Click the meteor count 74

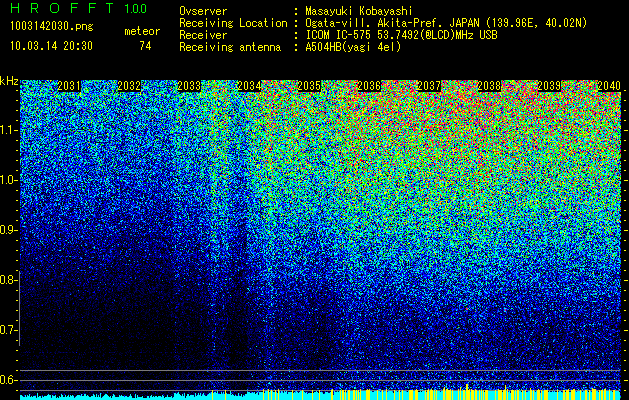point(145,46)
